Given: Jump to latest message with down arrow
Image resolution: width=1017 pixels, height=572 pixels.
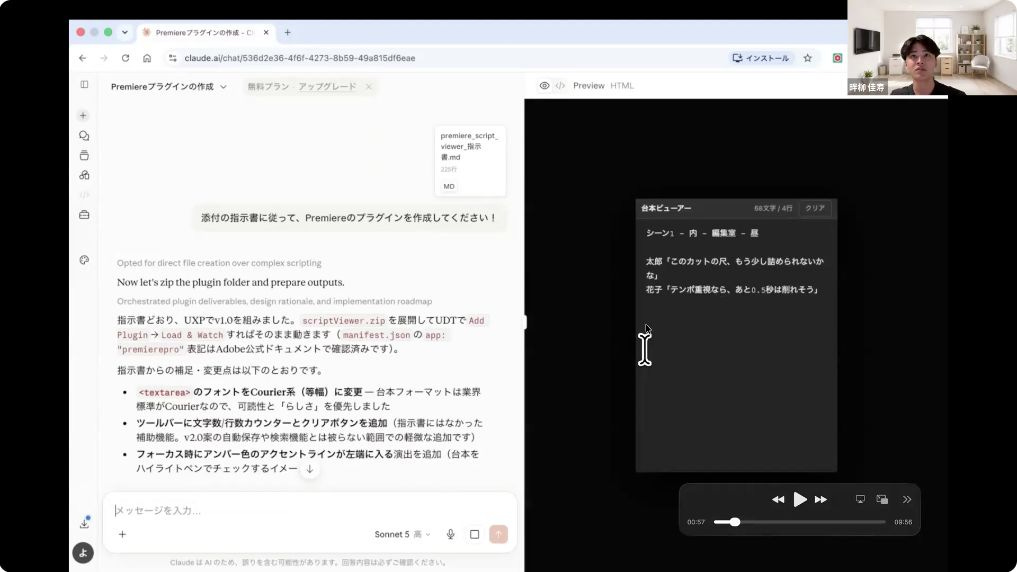Looking at the screenshot, I should tap(310, 469).
